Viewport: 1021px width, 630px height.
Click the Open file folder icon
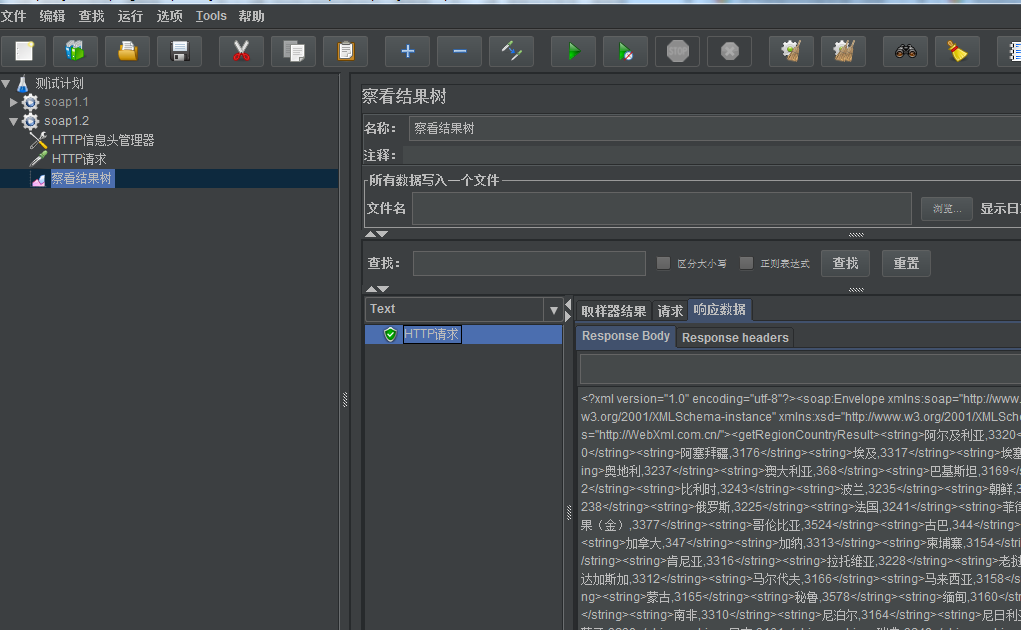[x=127, y=51]
